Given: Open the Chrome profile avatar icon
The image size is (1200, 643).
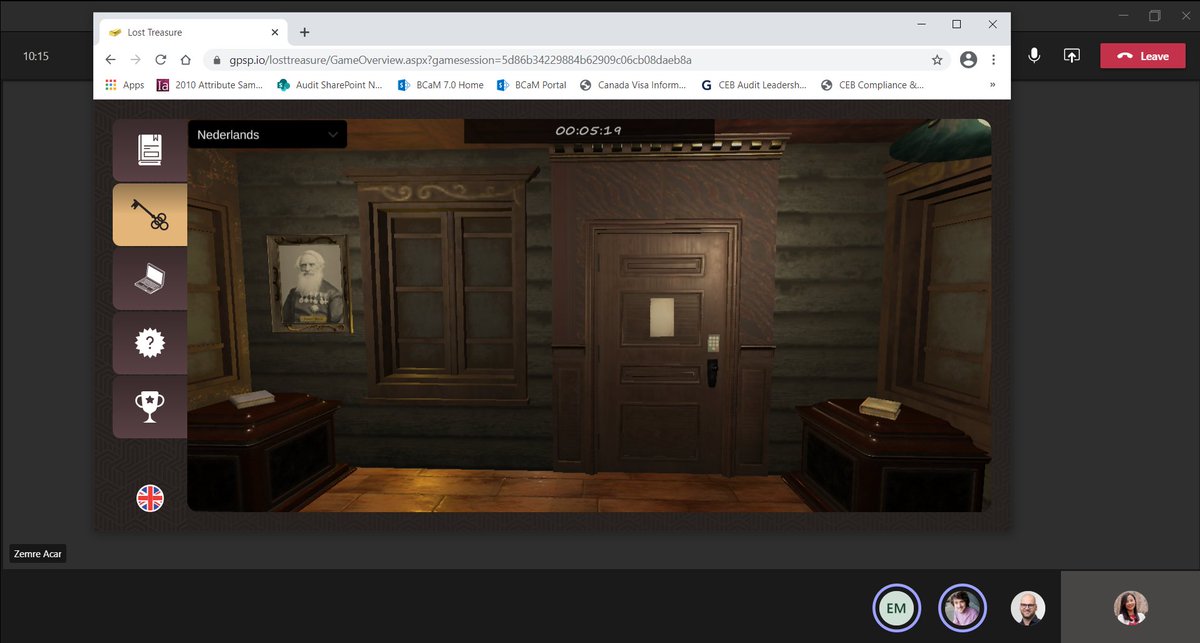Looking at the screenshot, I should (x=968, y=60).
